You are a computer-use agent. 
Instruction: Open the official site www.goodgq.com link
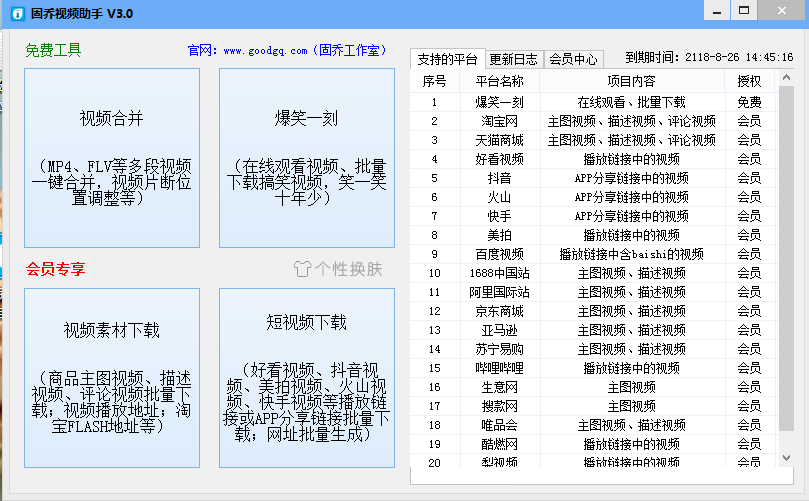coord(265,51)
